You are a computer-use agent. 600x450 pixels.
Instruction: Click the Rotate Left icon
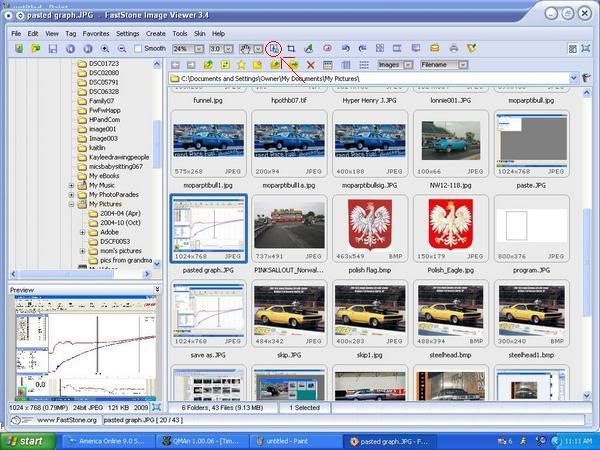(346, 48)
